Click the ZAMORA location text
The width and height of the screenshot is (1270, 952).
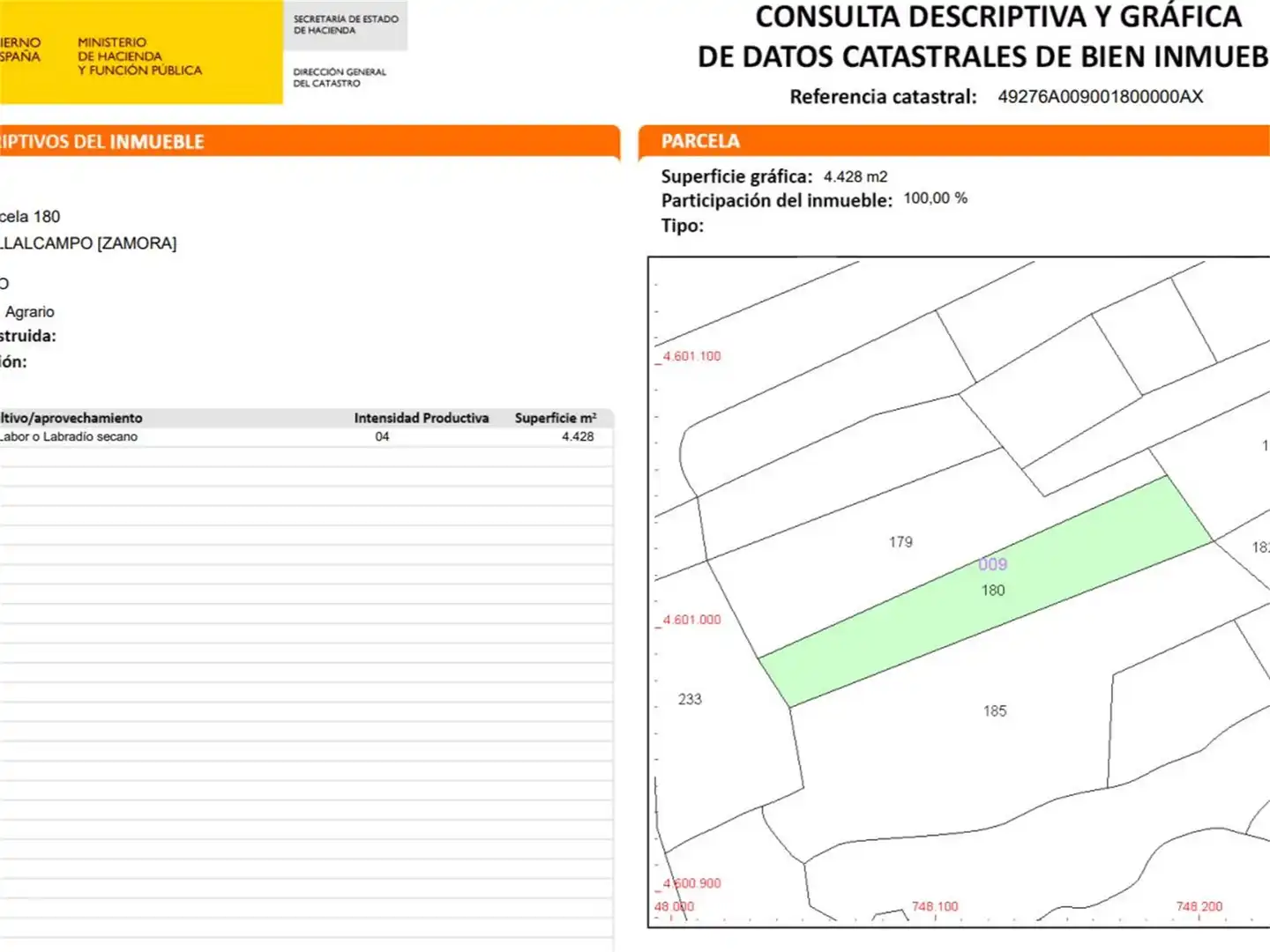coord(137,243)
